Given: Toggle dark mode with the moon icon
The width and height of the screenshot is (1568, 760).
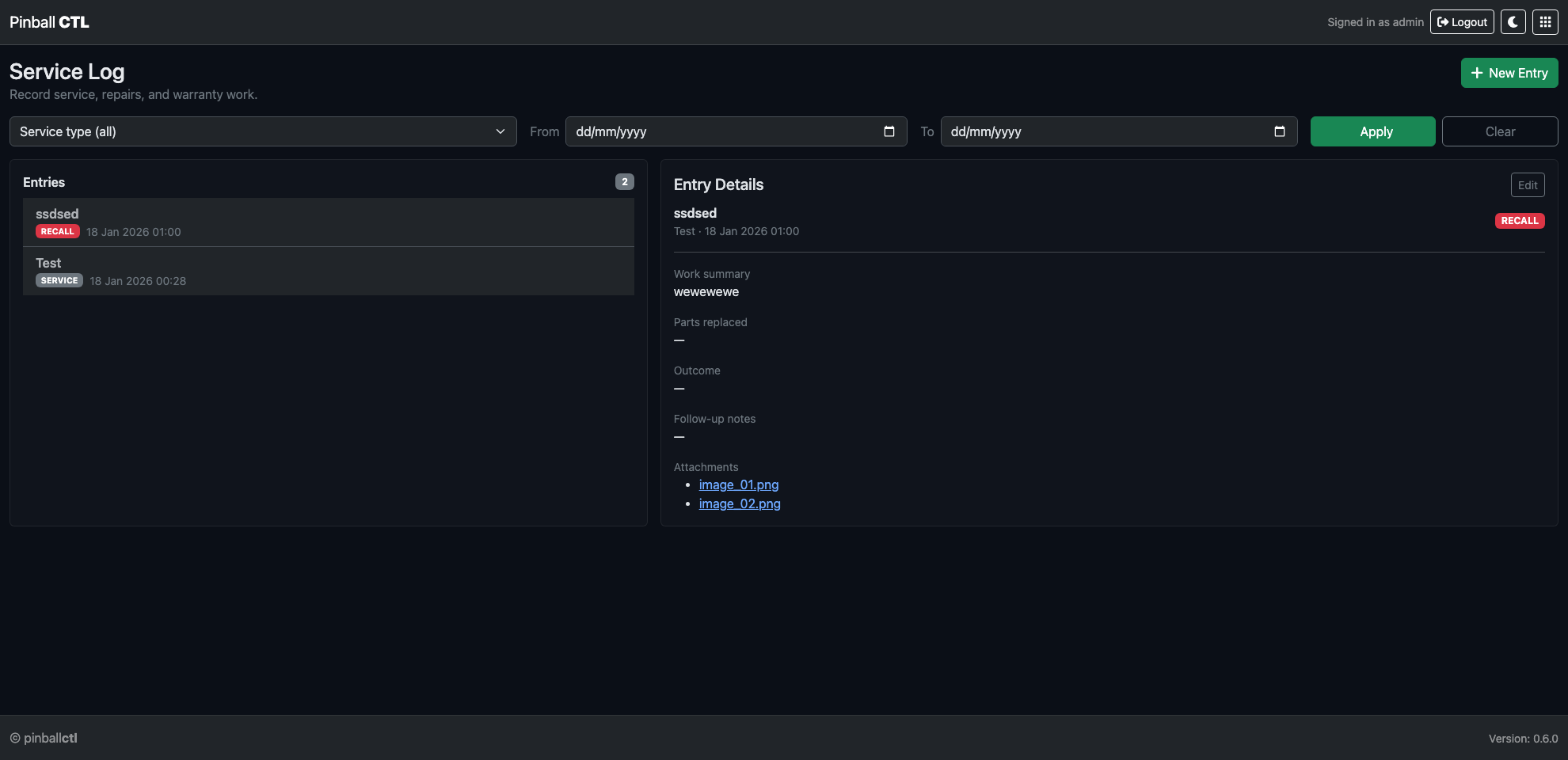Looking at the screenshot, I should point(1513,21).
